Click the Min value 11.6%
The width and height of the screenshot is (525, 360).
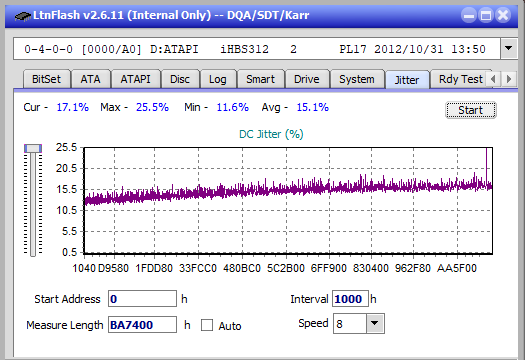[233, 107]
